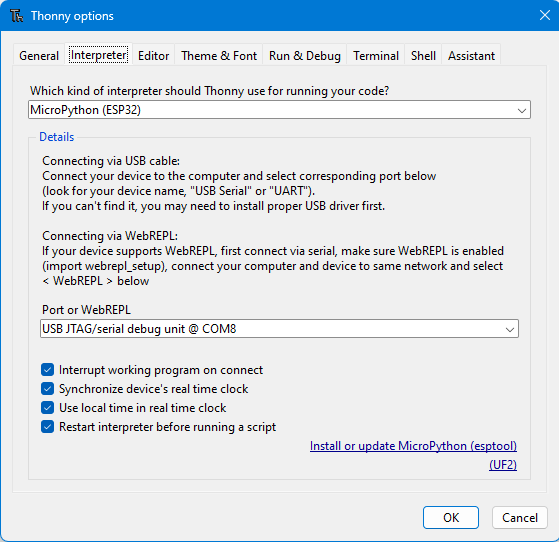559x542 pixels.
Task: Close the Thonny options dialog
Action: pyautogui.click(x=544, y=15)
